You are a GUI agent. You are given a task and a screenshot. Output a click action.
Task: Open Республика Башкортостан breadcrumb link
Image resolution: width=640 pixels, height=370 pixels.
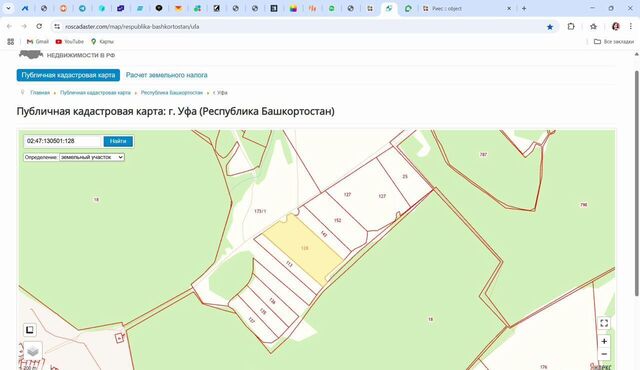click(171, 93)
